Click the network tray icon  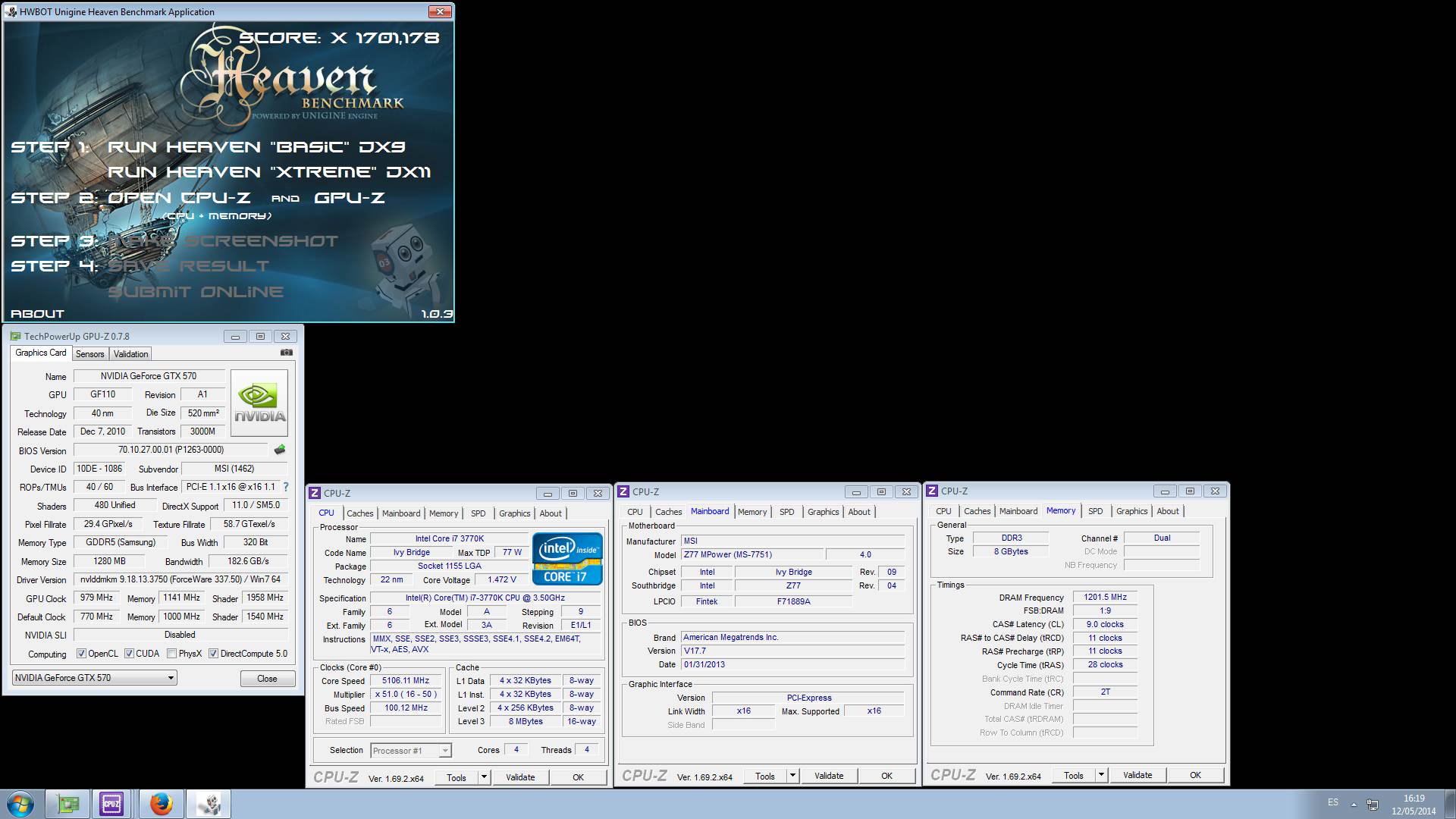pyautogui.click(x=1373, y=805)
